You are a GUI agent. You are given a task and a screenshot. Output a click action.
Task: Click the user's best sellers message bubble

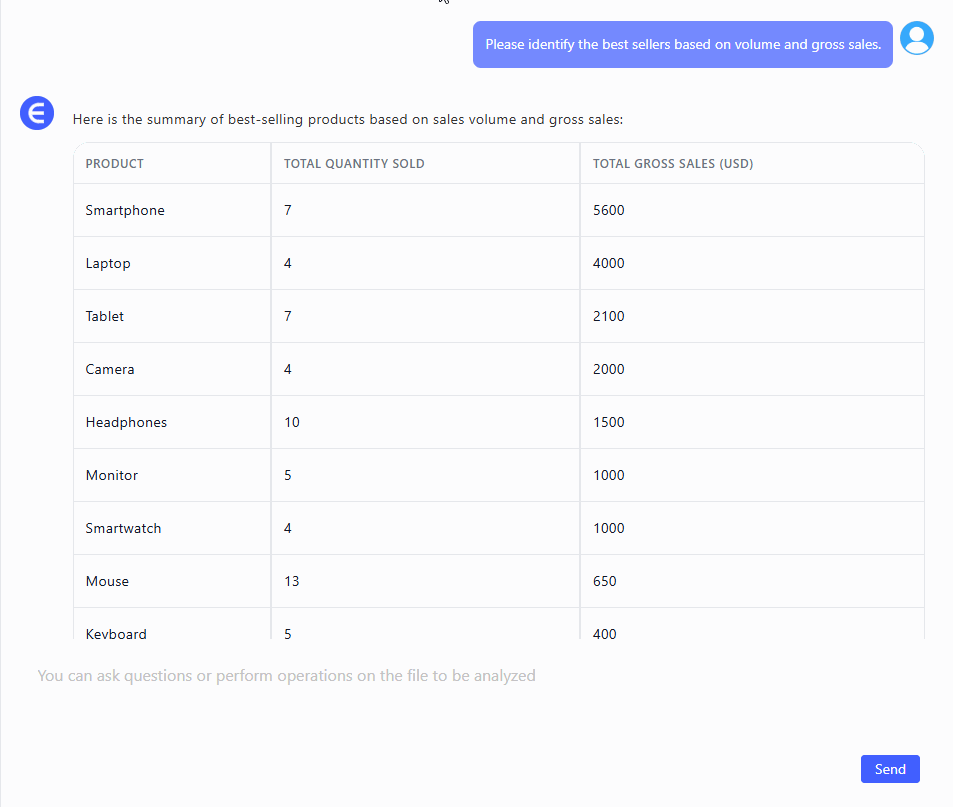tap(682, 45)
